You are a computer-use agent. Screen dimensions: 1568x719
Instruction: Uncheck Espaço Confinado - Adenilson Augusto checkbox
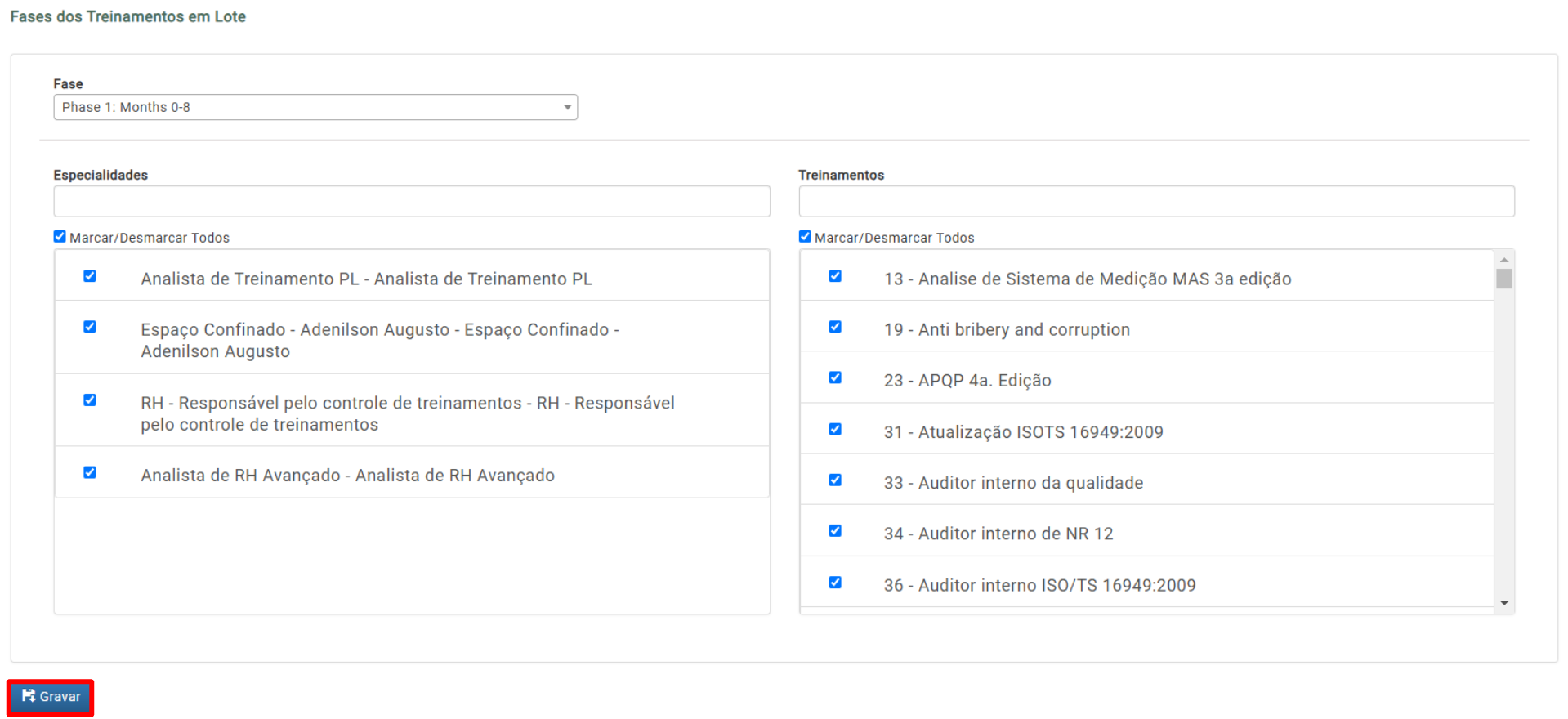click(90, 327)
